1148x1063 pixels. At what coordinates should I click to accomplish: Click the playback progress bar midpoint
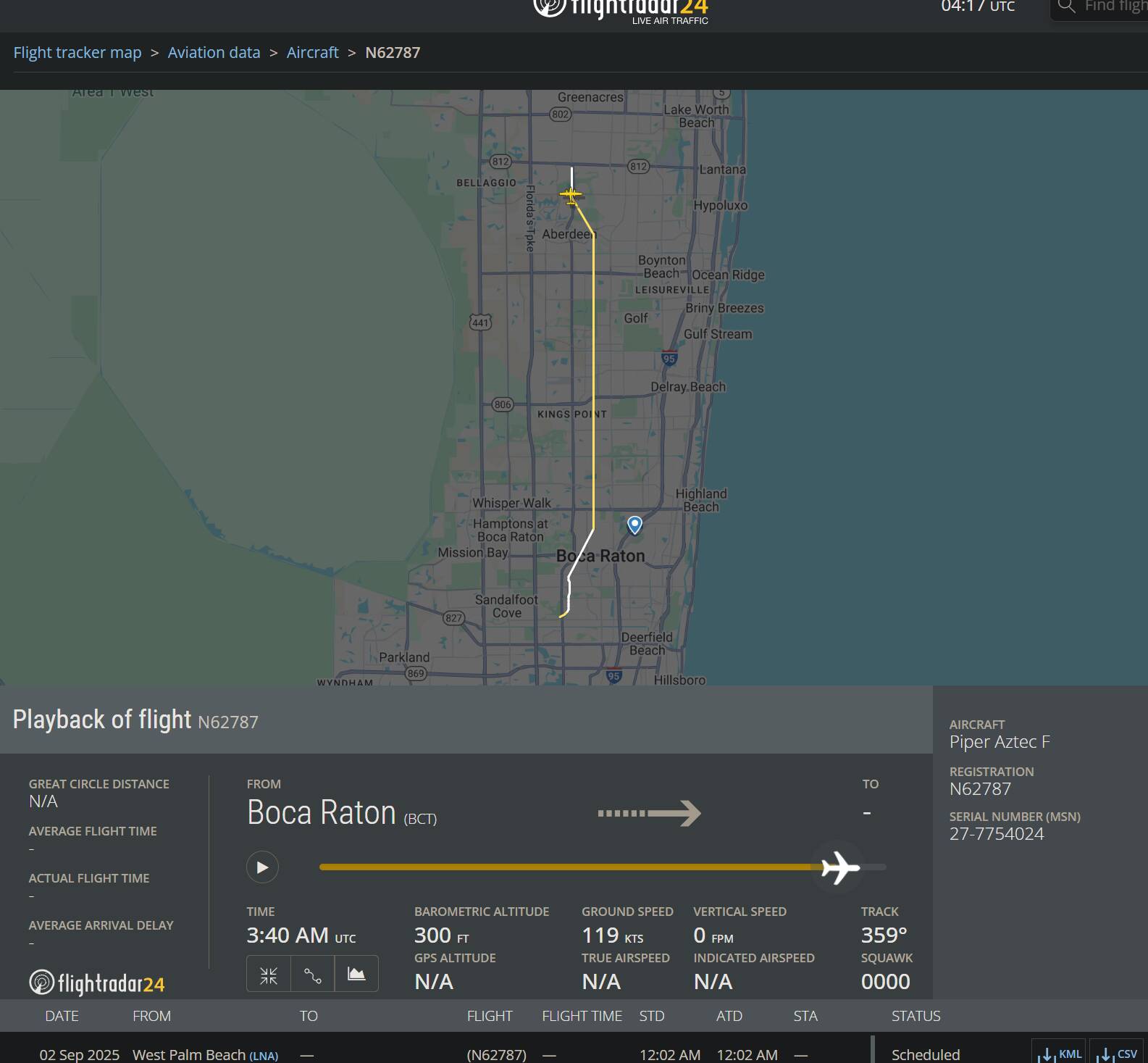point(603,867)
